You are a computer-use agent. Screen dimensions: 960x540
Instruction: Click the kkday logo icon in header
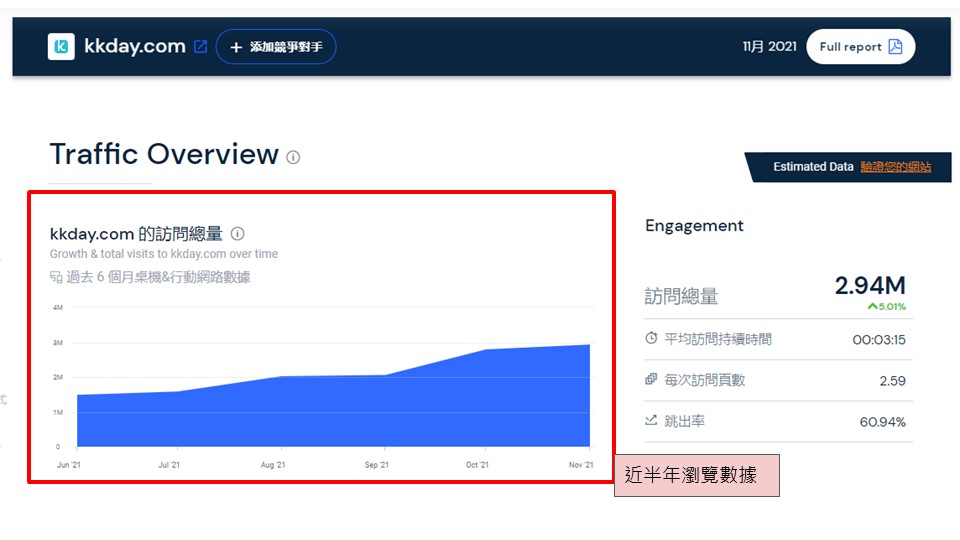(x=61, y=47)
